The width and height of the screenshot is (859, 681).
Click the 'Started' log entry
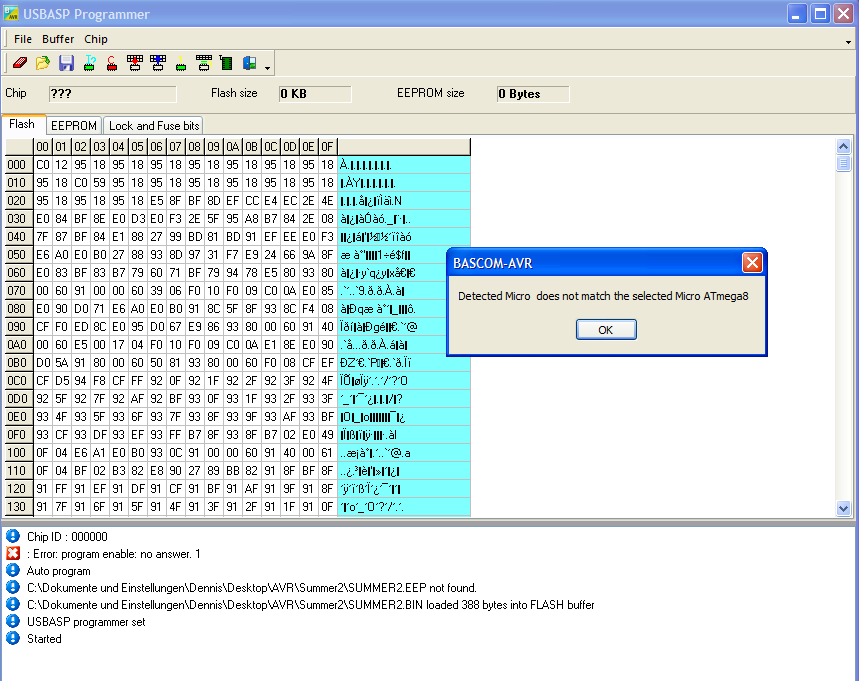(44, 639)
